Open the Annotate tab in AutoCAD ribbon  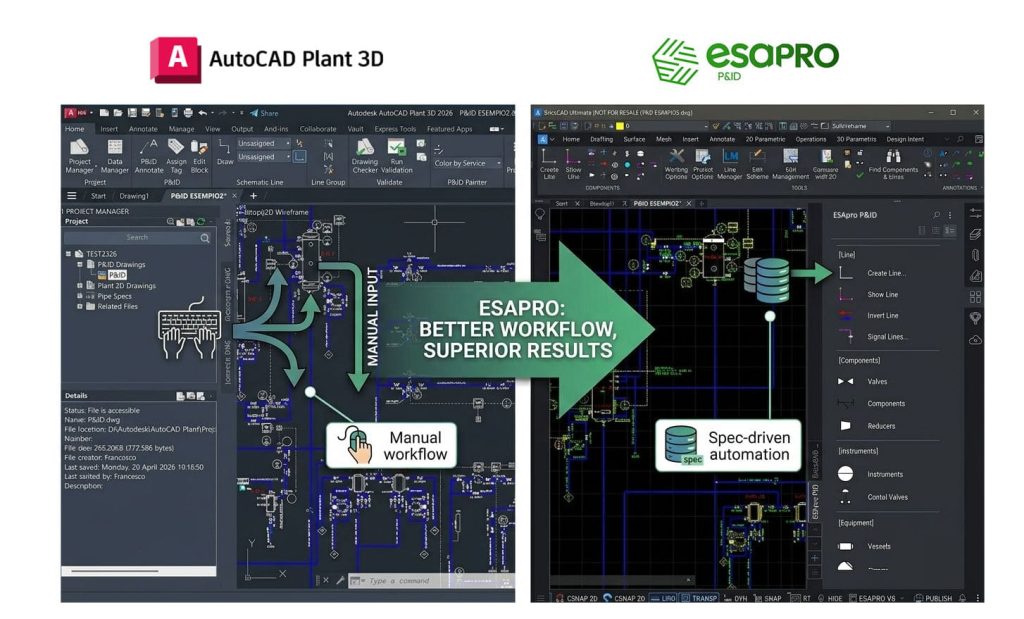pos(143,129)
